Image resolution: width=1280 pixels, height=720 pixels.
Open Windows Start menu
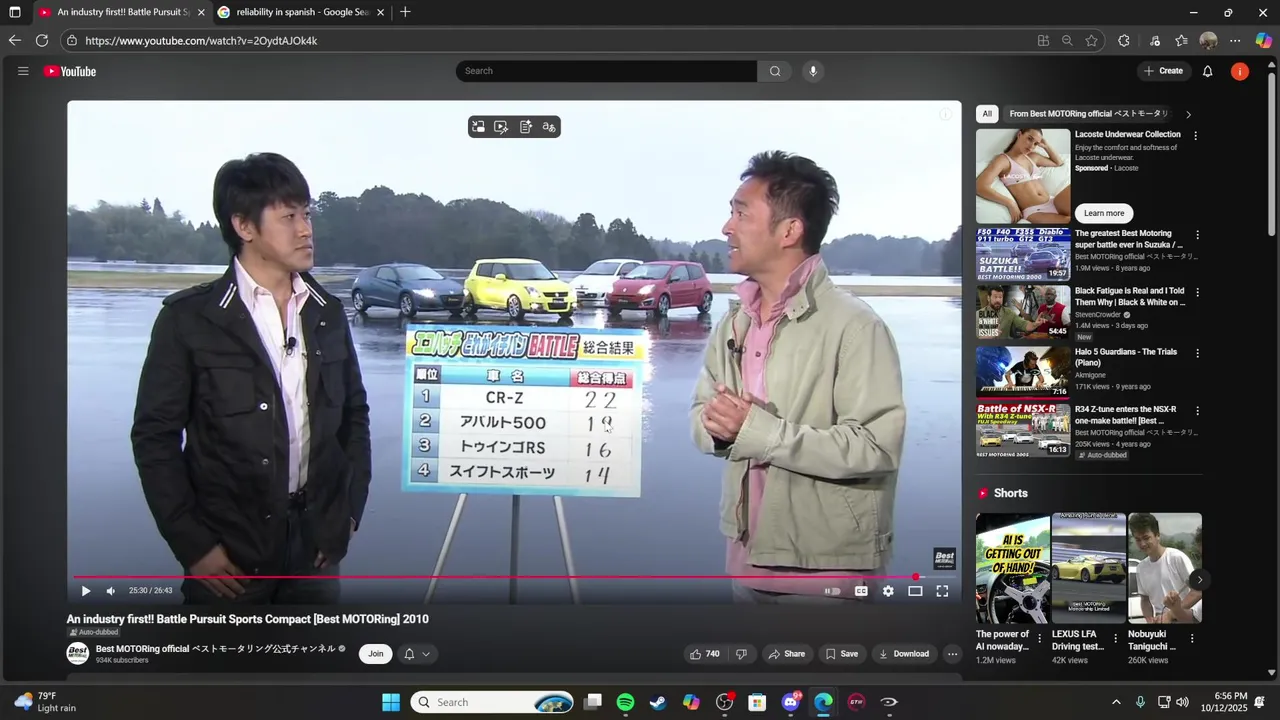point(391,702)
